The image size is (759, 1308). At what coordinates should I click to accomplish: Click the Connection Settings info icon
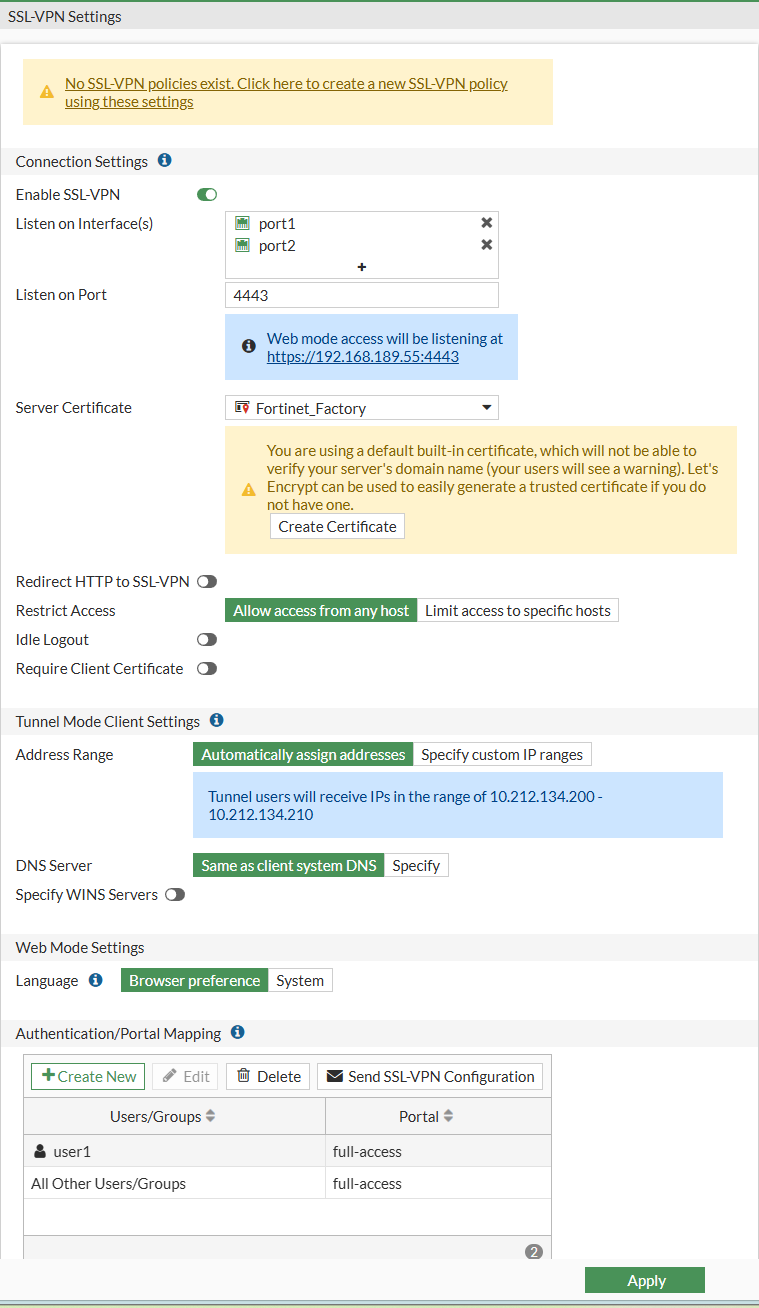165,160
